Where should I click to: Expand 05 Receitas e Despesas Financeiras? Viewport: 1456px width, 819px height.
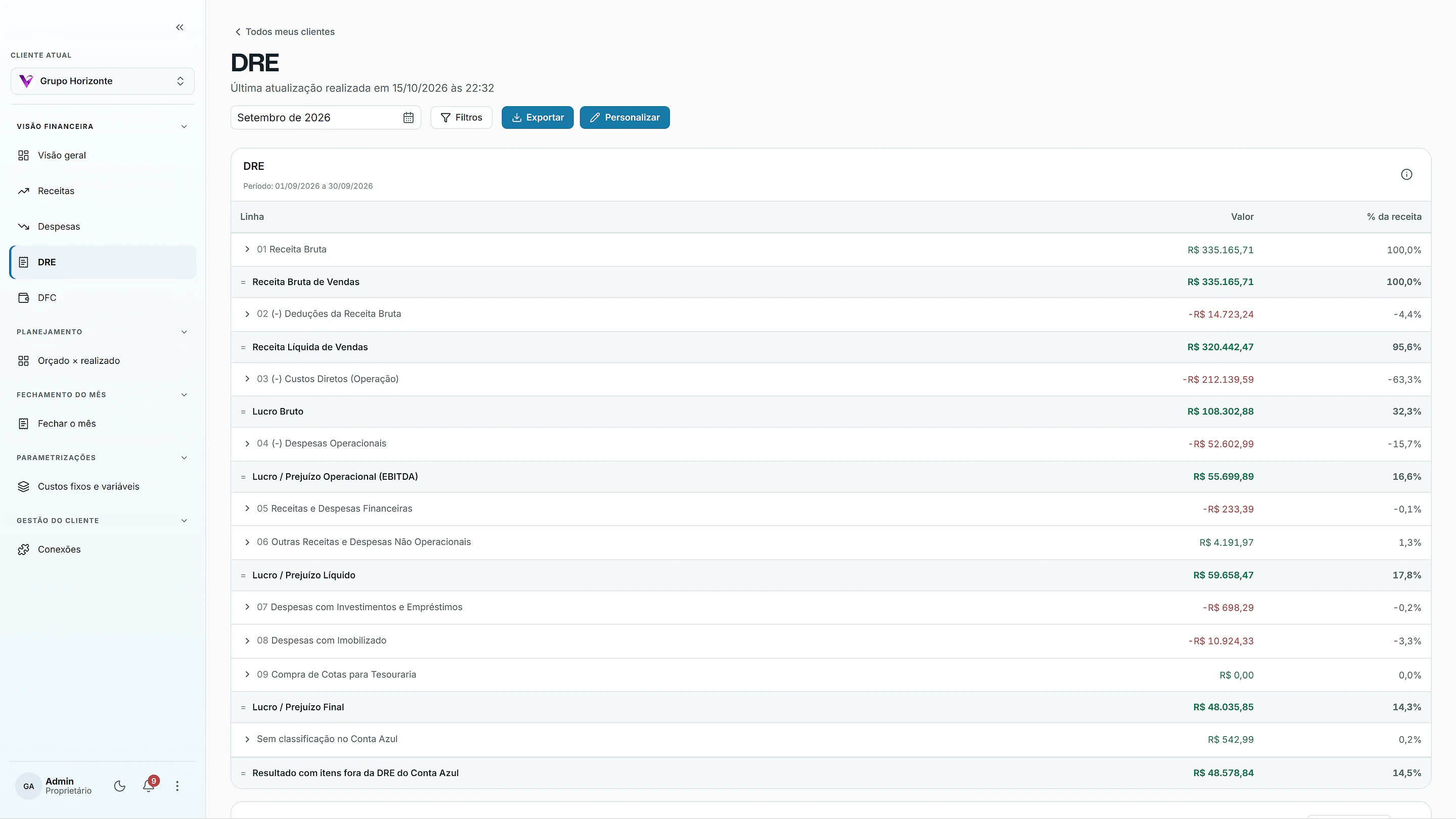[x=247, y=509]
